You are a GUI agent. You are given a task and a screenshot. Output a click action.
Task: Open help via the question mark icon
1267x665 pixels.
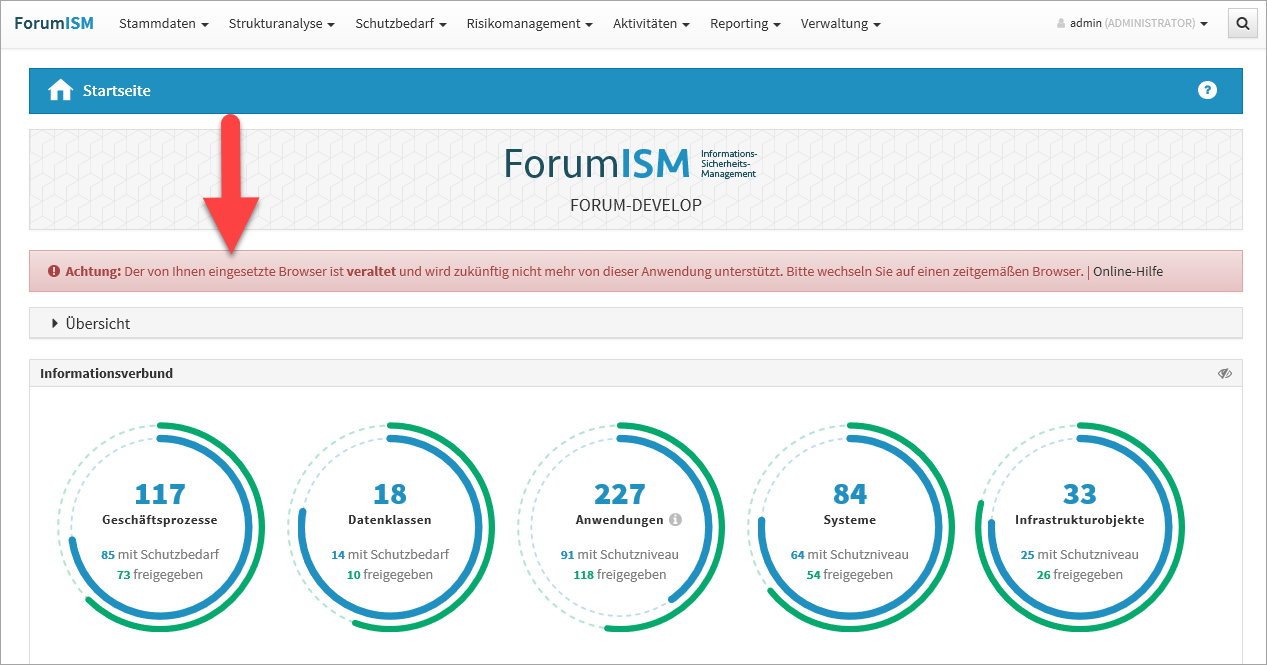click(x=1207, y=90)
